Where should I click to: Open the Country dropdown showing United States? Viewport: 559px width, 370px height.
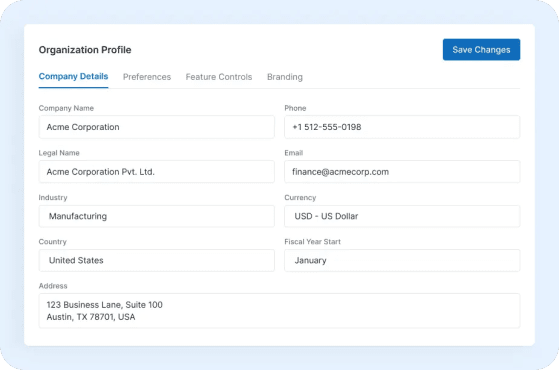[x=157, y=260]
